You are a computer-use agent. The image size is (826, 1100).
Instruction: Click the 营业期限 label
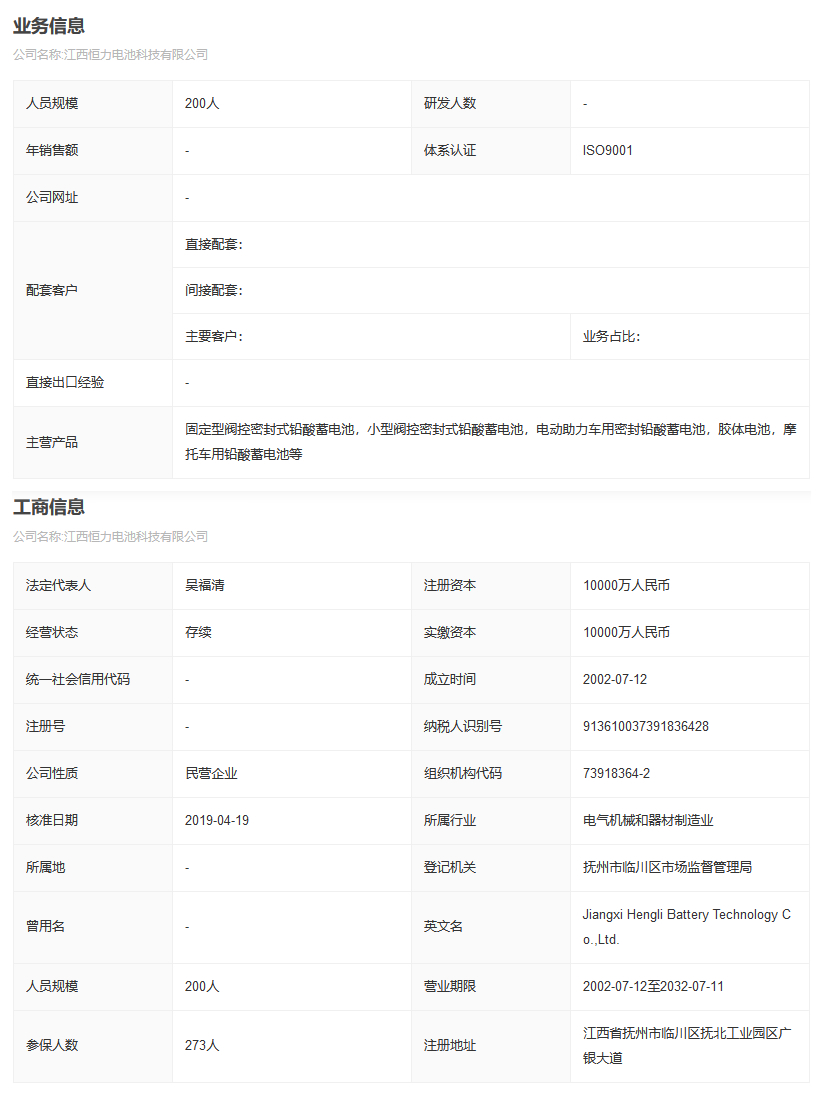[450, 986]
